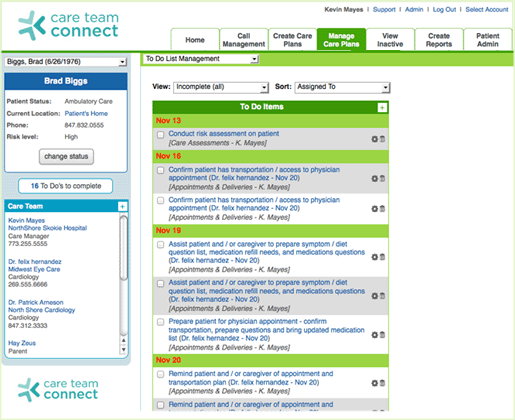Click the Admin link in top bar
The image size is (515, 420).
pyautogui.click(x=414, y=9)
